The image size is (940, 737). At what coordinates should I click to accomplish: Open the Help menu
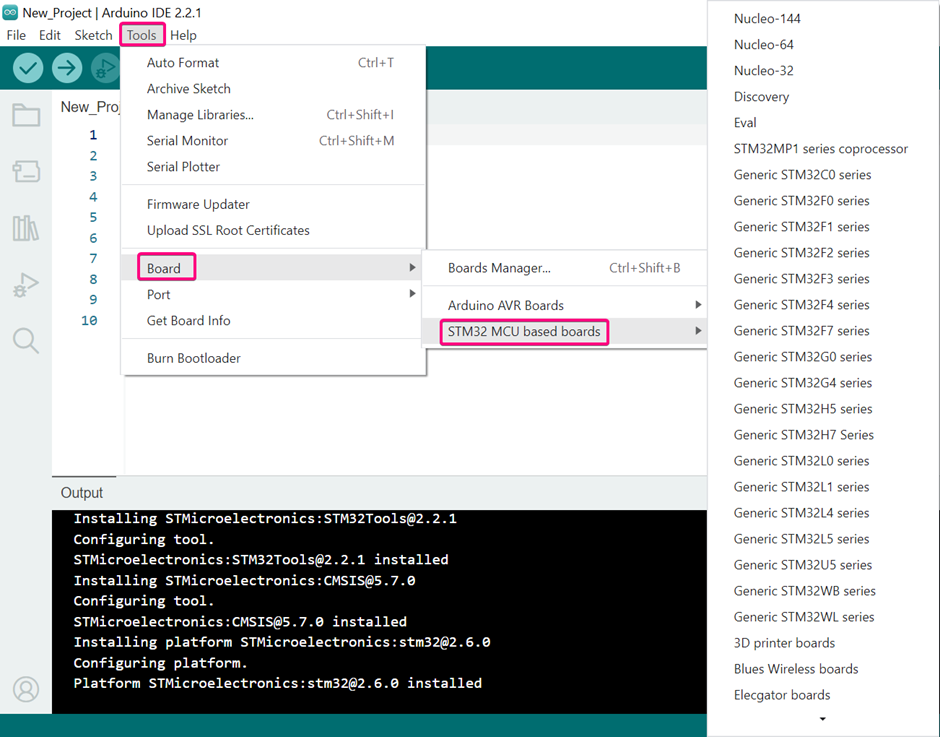coord(183,35)
